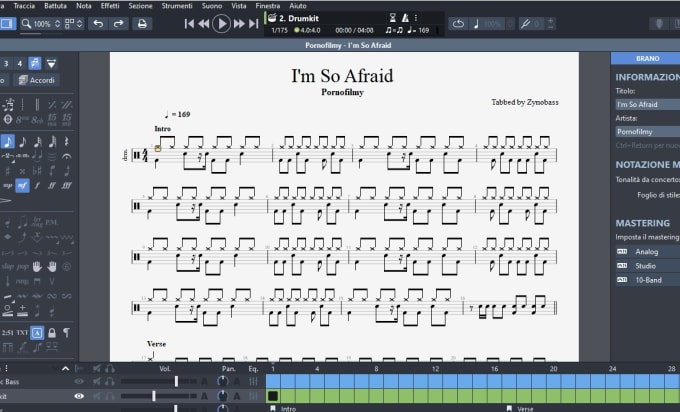Start playback with the Play button

[x=221, y=24]
